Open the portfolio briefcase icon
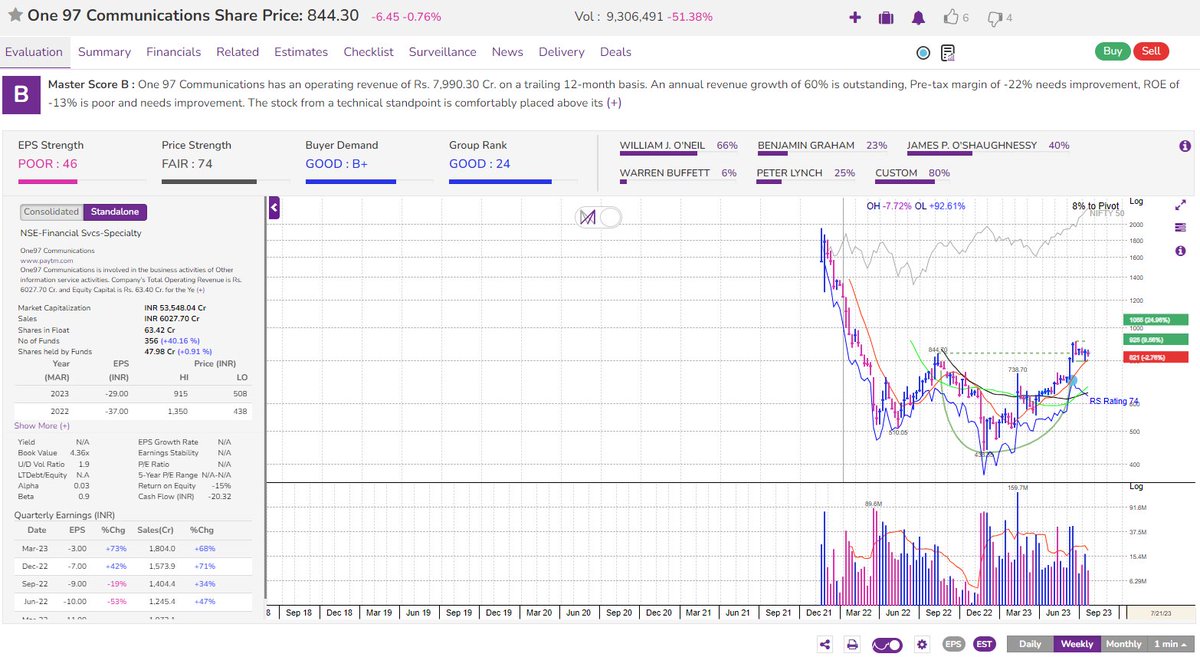 tap(885, 16)
